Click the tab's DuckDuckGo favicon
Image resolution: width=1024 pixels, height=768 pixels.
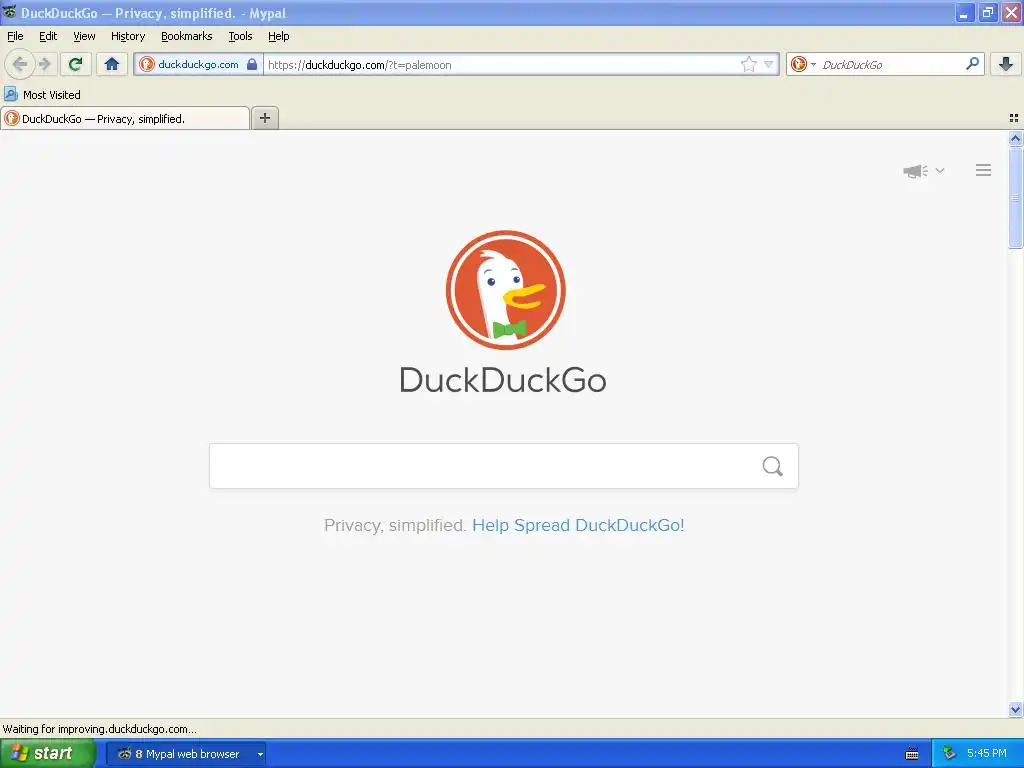click(12, 118)
